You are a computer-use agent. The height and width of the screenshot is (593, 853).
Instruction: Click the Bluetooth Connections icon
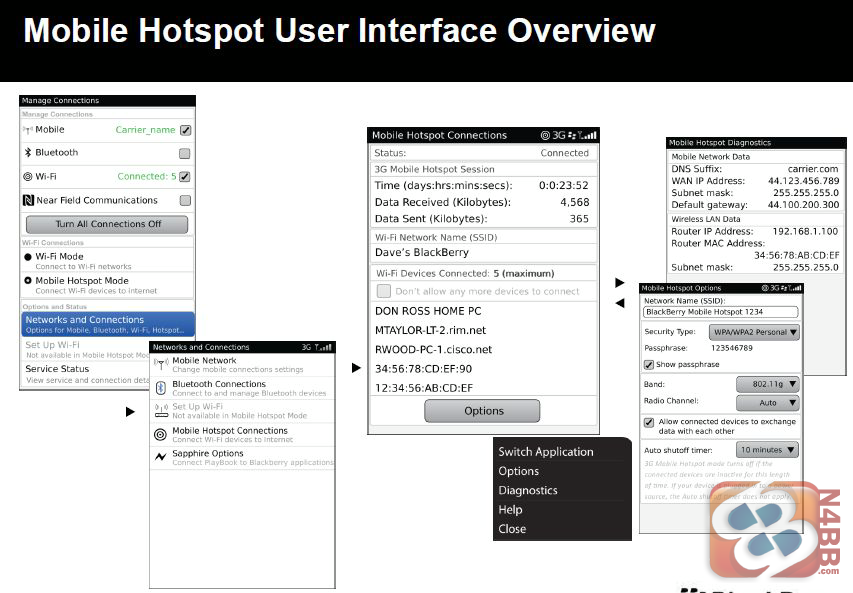[160, 388]
